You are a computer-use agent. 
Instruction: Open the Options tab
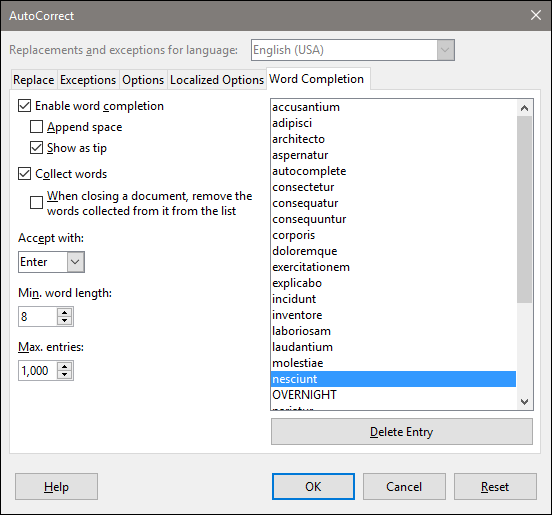pyautogui.click(x=143, y=80)
